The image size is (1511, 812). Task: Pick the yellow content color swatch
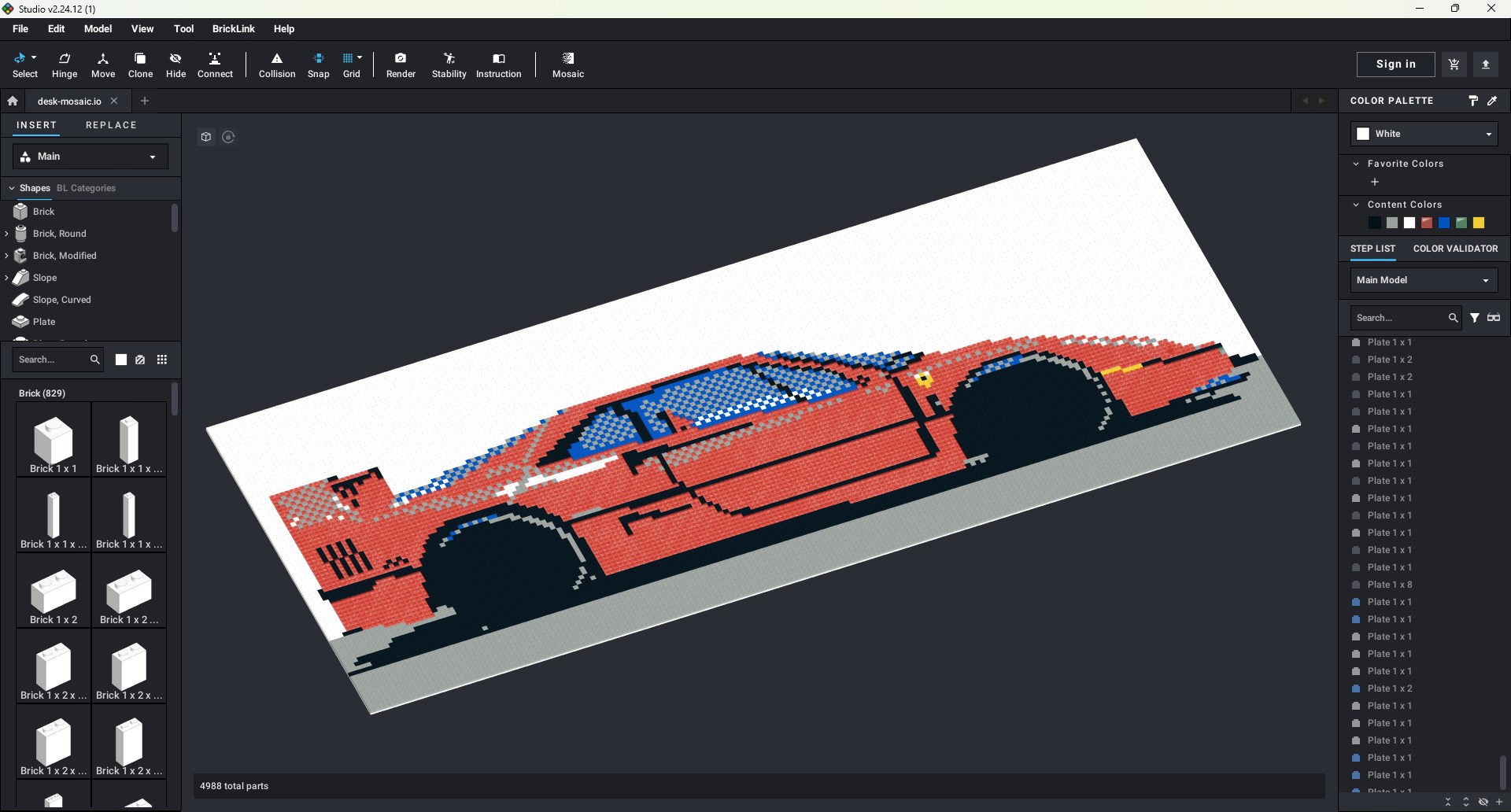coord(1479,223)
